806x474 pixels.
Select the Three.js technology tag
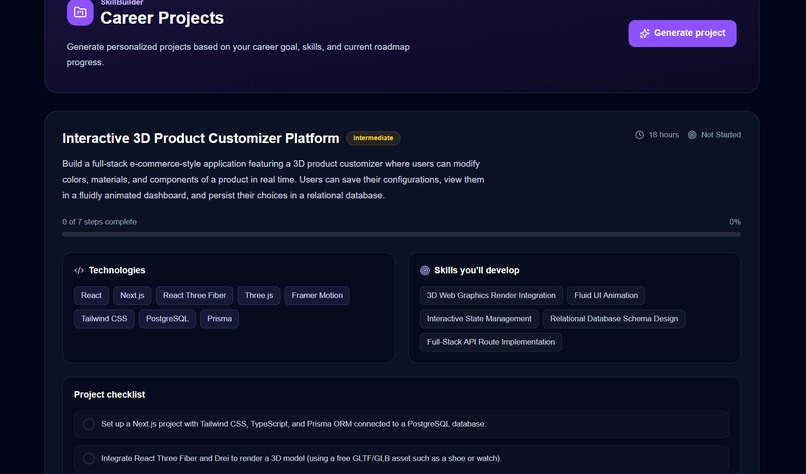[259, 296]
